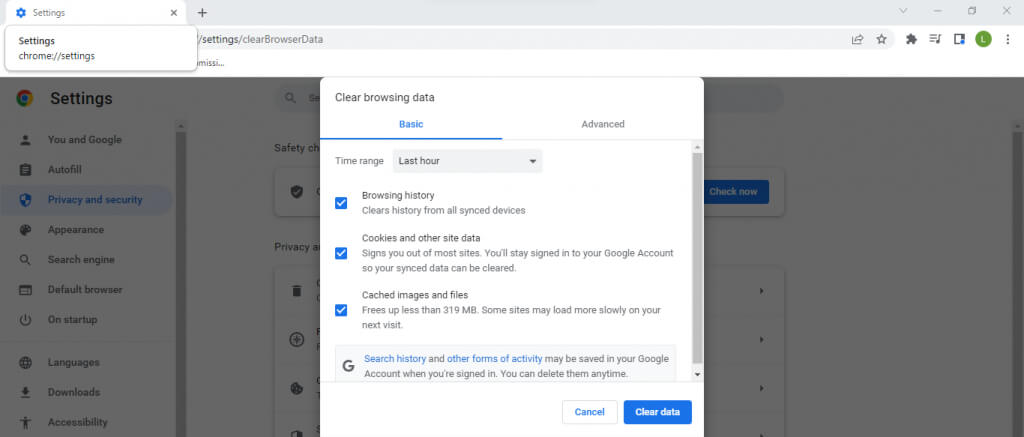The image size is (1024, 437).
Task: Open the media controls icon
Action: pos(935,39)
